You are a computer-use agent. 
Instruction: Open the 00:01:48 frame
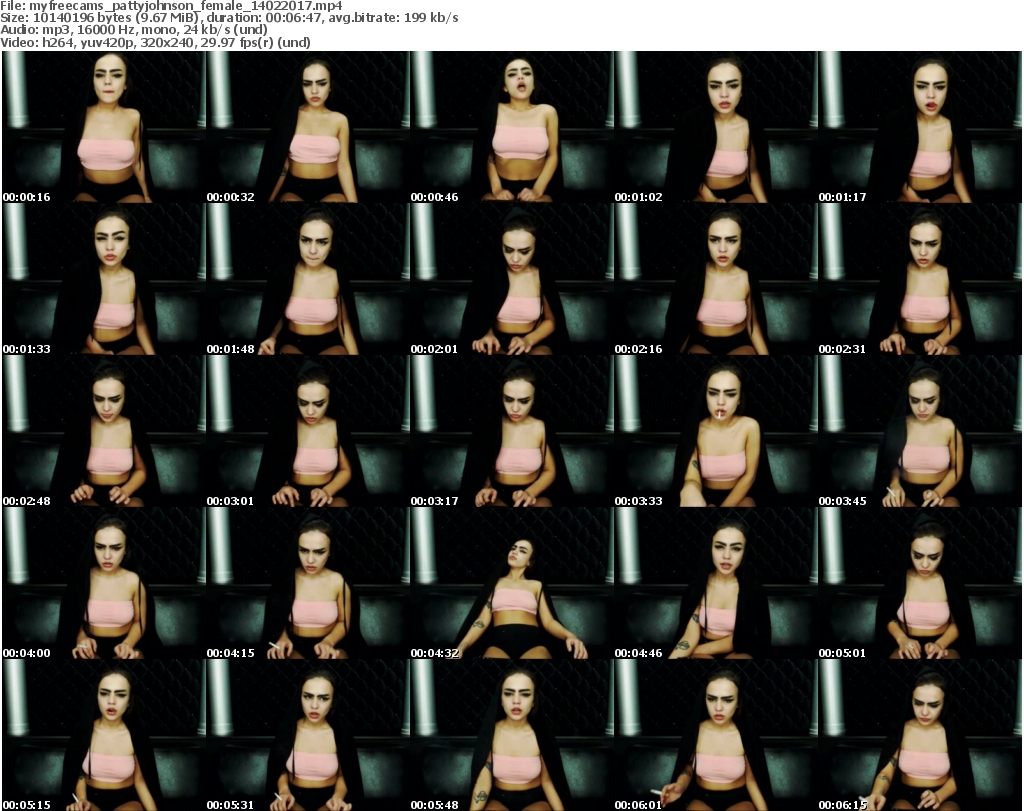click(308, 279)
